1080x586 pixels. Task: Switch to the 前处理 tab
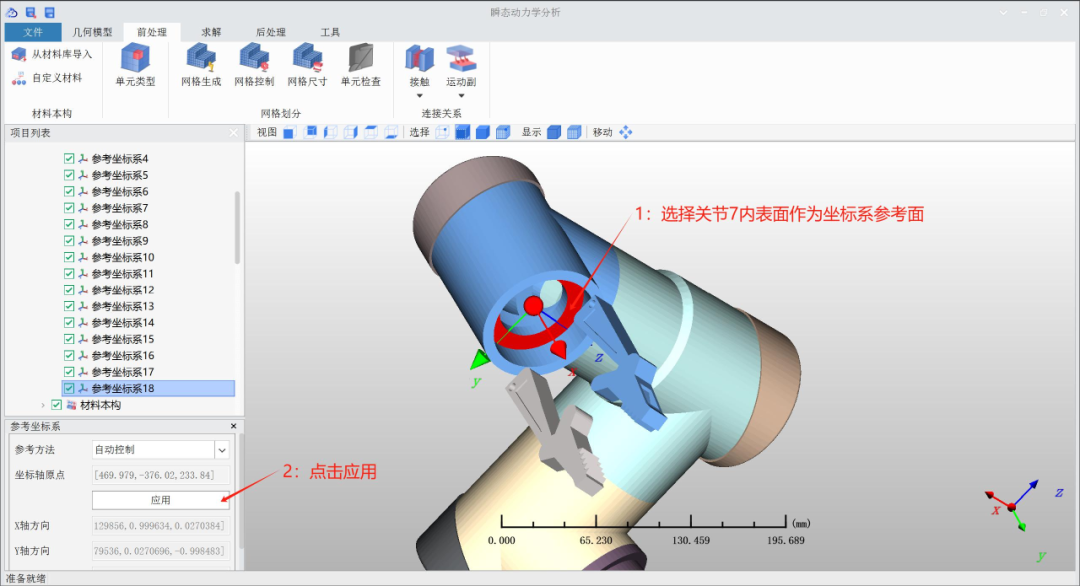(152, 32)
